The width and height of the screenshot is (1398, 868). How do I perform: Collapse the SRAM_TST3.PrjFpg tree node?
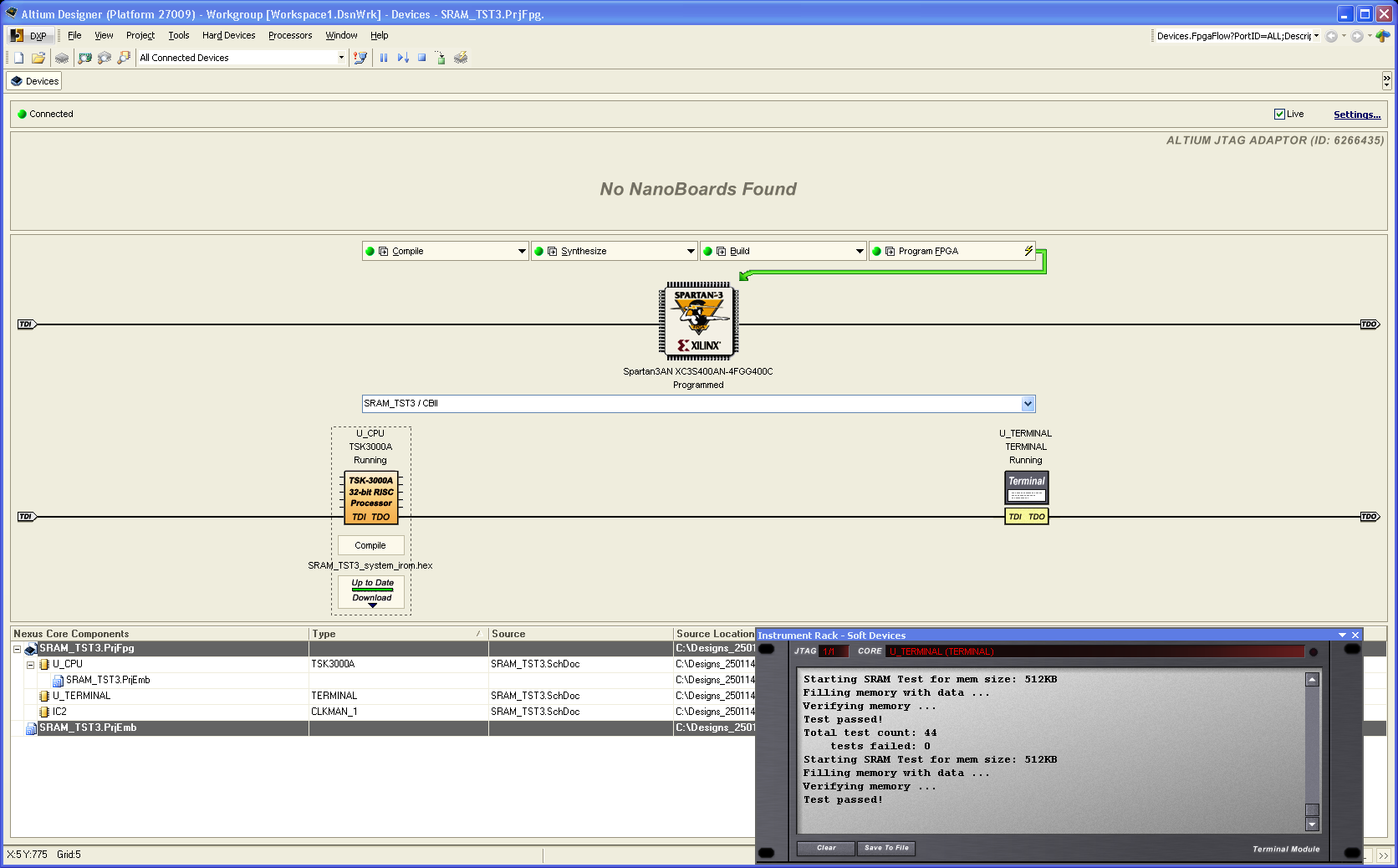(17, 649)
